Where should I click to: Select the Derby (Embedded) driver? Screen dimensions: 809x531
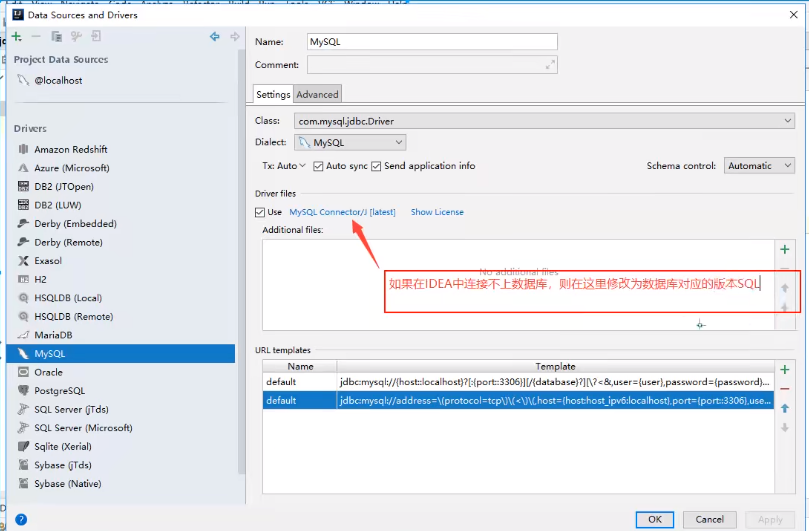[121, 223]
